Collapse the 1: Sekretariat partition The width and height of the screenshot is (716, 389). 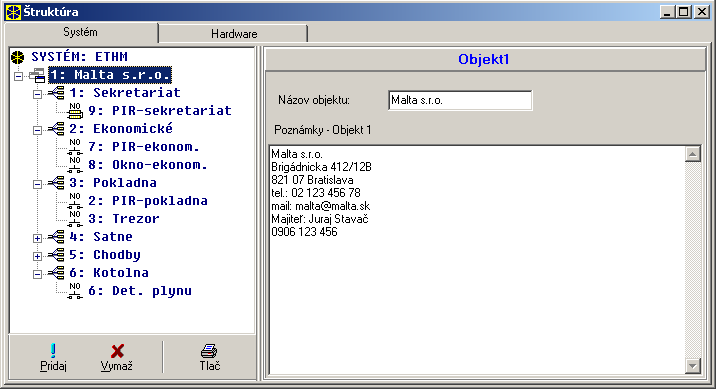(37, 94)
